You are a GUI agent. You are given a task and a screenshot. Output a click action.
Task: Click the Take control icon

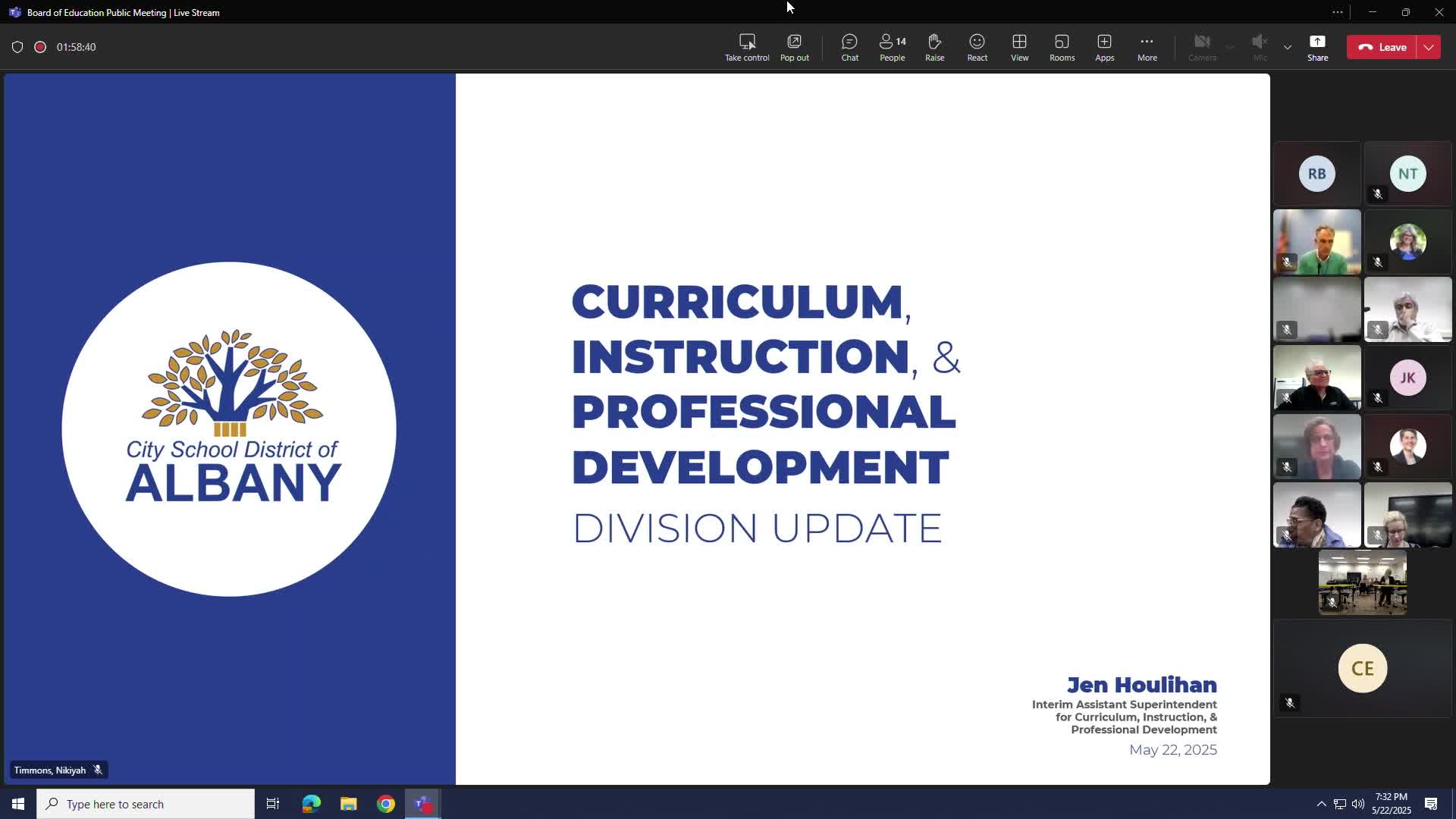point(746,47)
